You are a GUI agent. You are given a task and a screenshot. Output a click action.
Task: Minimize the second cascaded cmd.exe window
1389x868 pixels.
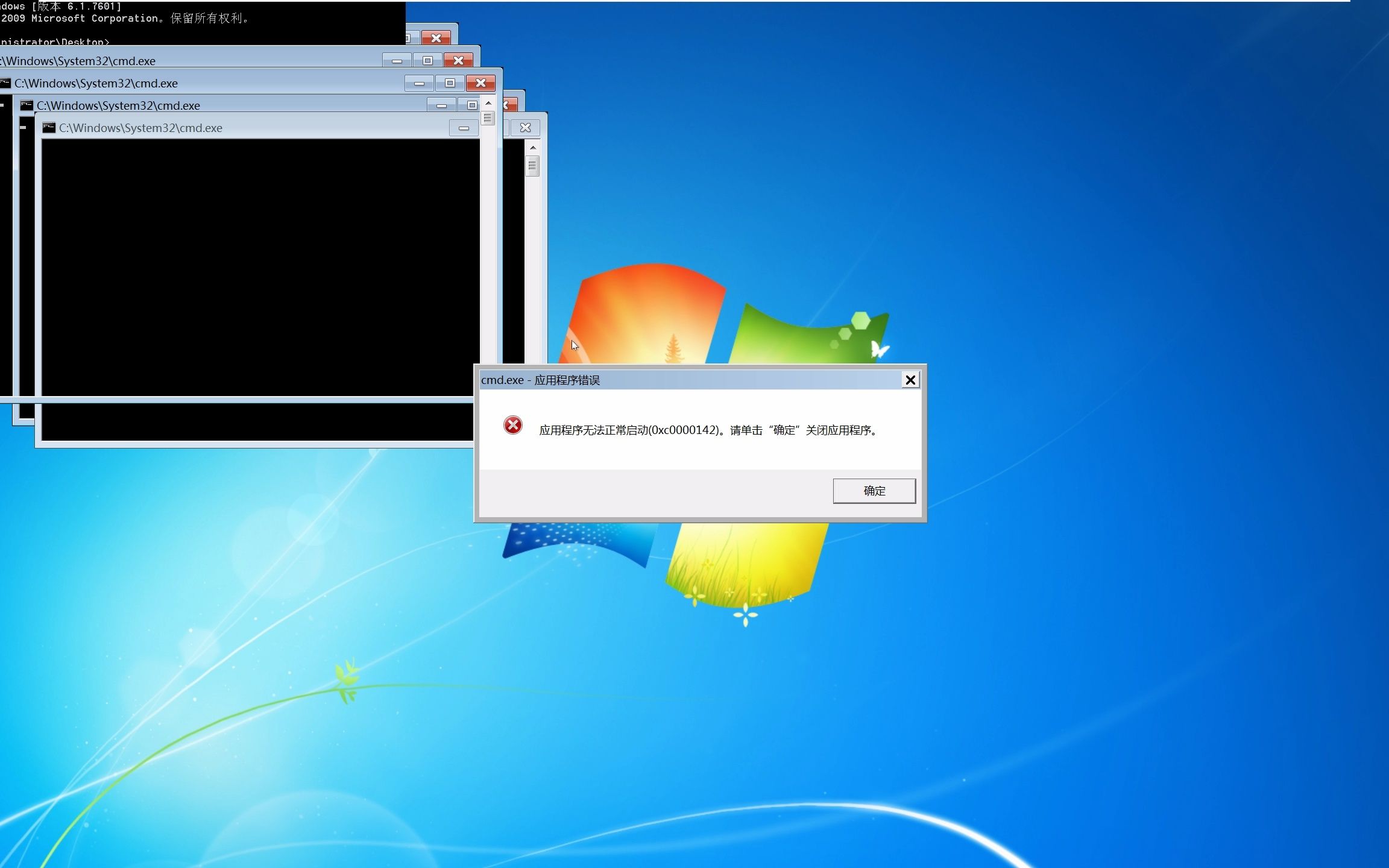point(397,61)
